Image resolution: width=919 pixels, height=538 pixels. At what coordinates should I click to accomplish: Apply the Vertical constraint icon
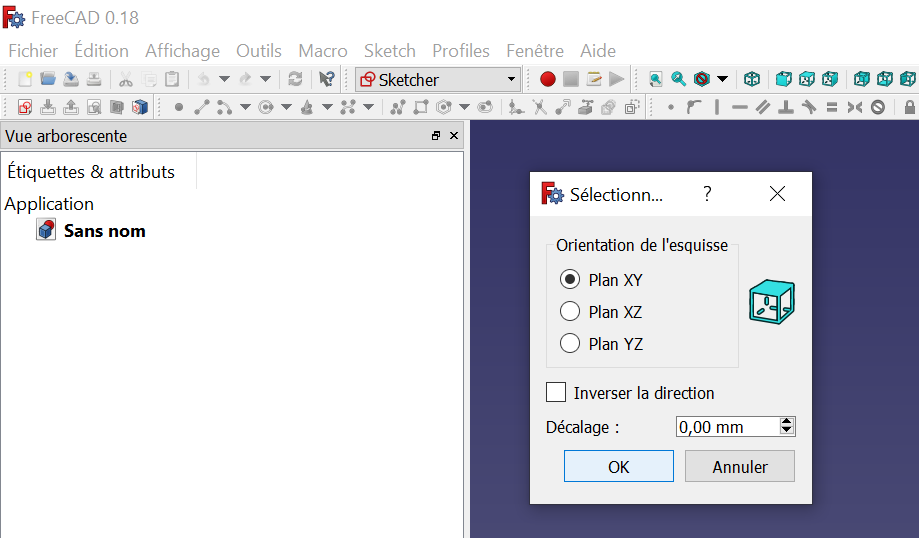tap(717, 107)
